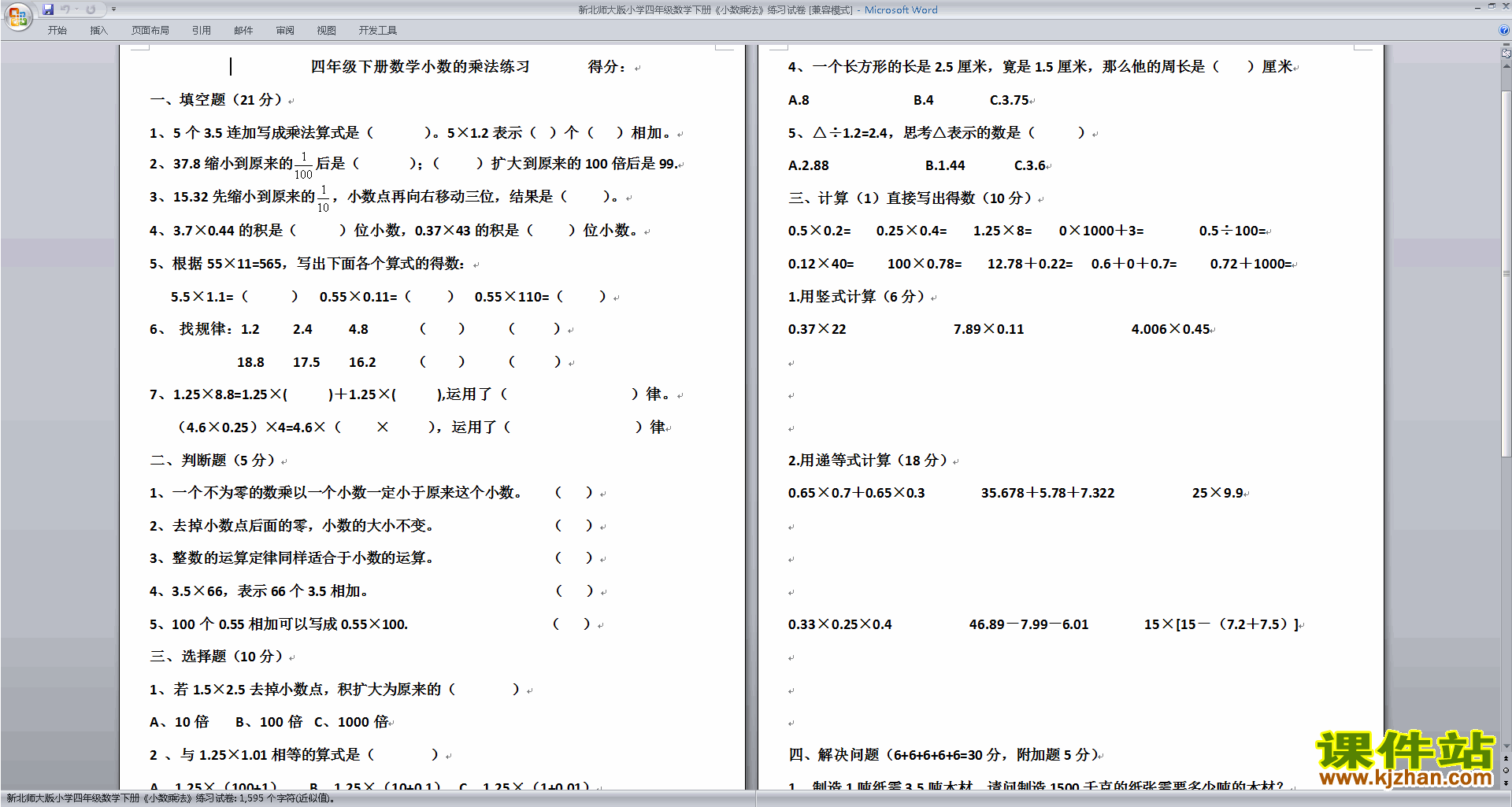Open the 页面布局 ribbon tab

(150, 31)
